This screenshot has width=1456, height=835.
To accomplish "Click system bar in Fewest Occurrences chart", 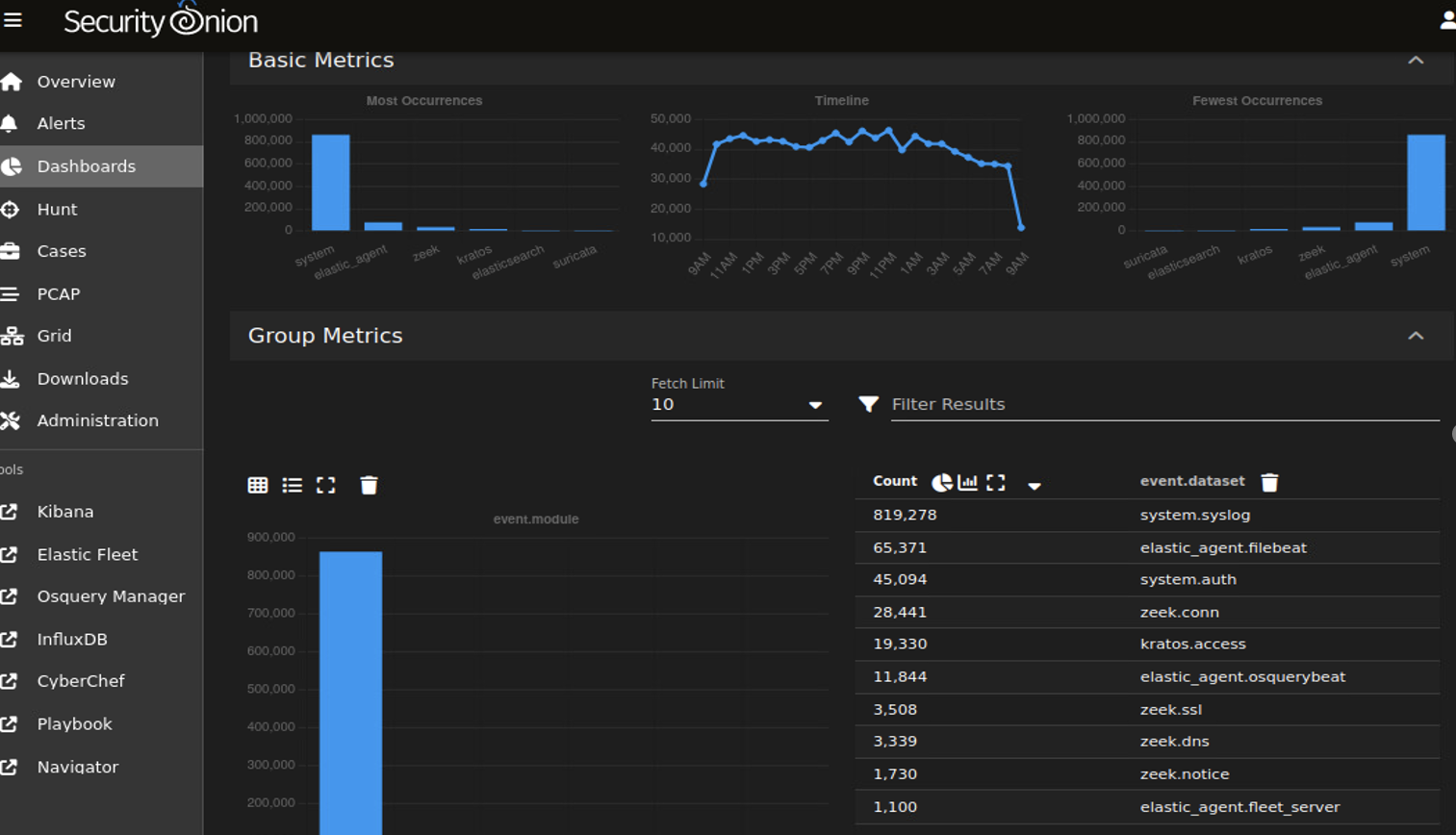I will click(x=1426, y=183).
